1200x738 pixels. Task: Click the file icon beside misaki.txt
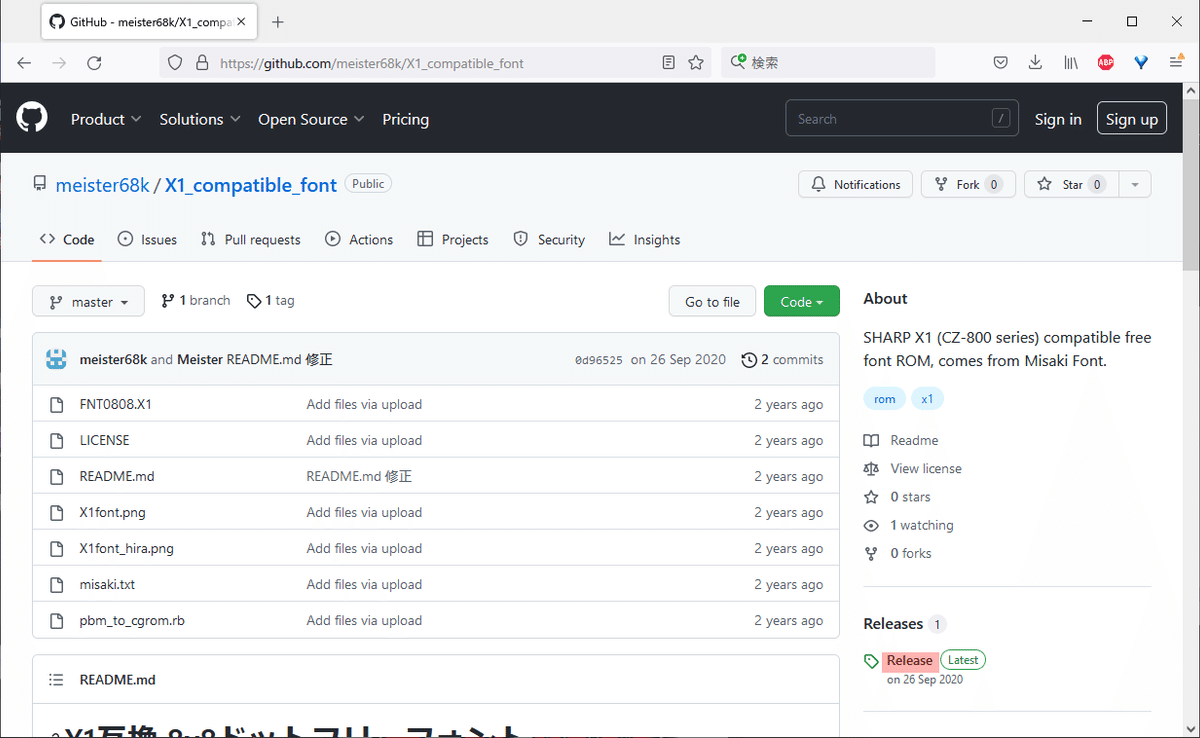pos(57,584)
